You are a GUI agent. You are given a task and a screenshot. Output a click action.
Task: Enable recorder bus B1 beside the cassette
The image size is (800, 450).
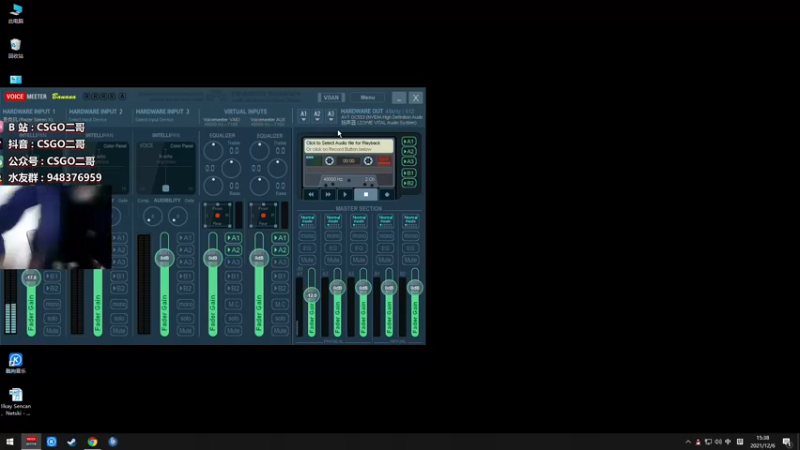(x=409, y=173)
